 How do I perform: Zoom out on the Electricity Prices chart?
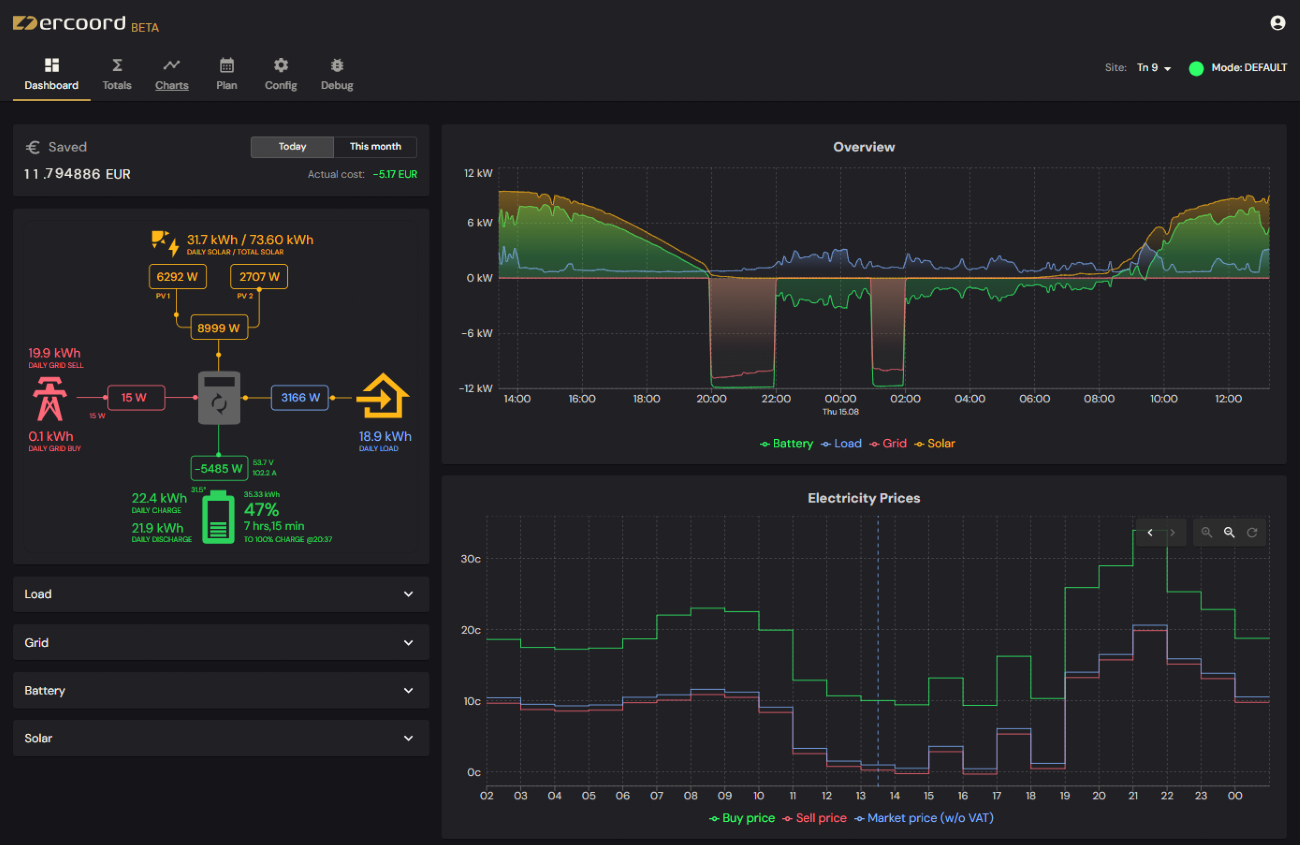(x=1229, y=532)
